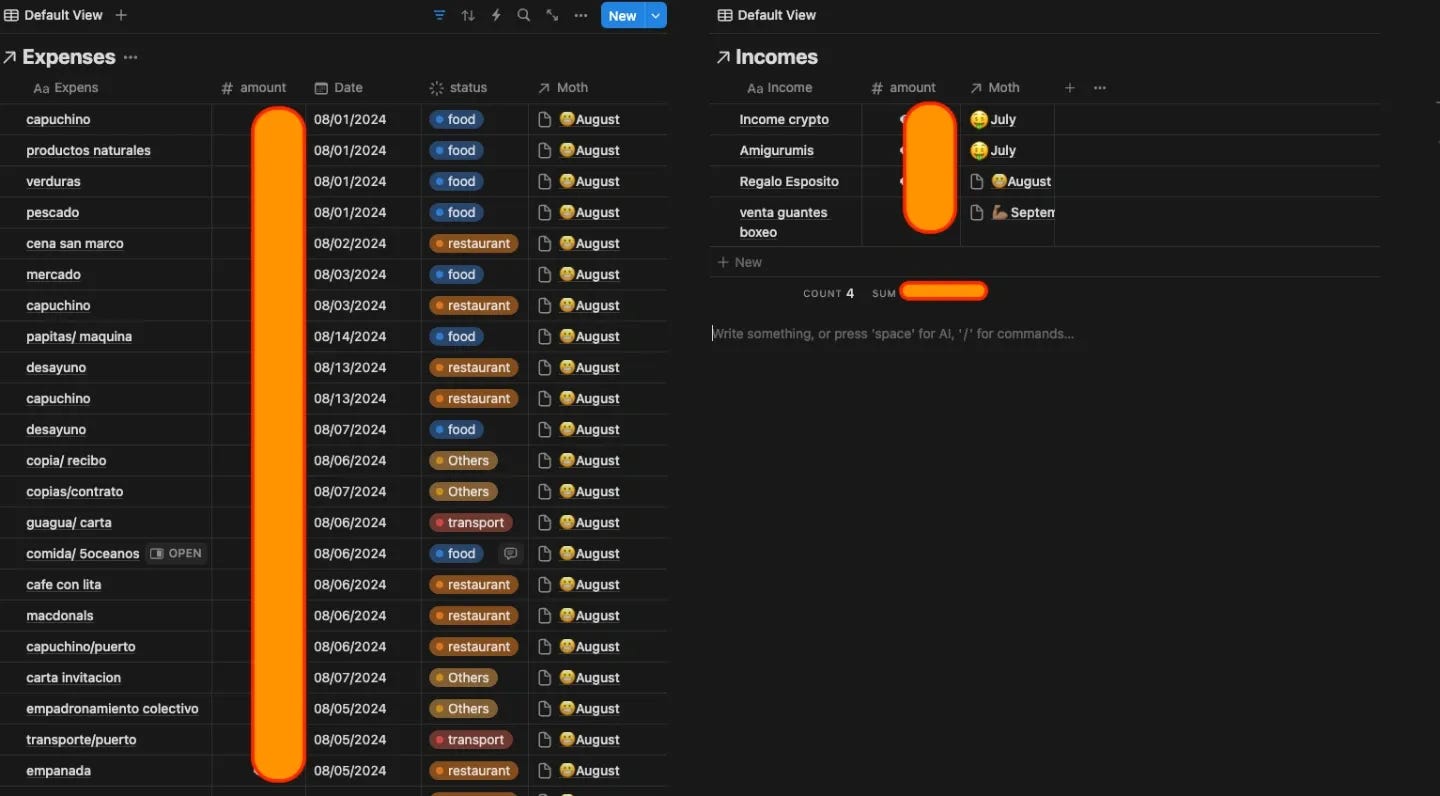Viewport: 1440px width, 796px height.
Task: Open the Incomes Moth column header
Action: (x=995, y=88)
